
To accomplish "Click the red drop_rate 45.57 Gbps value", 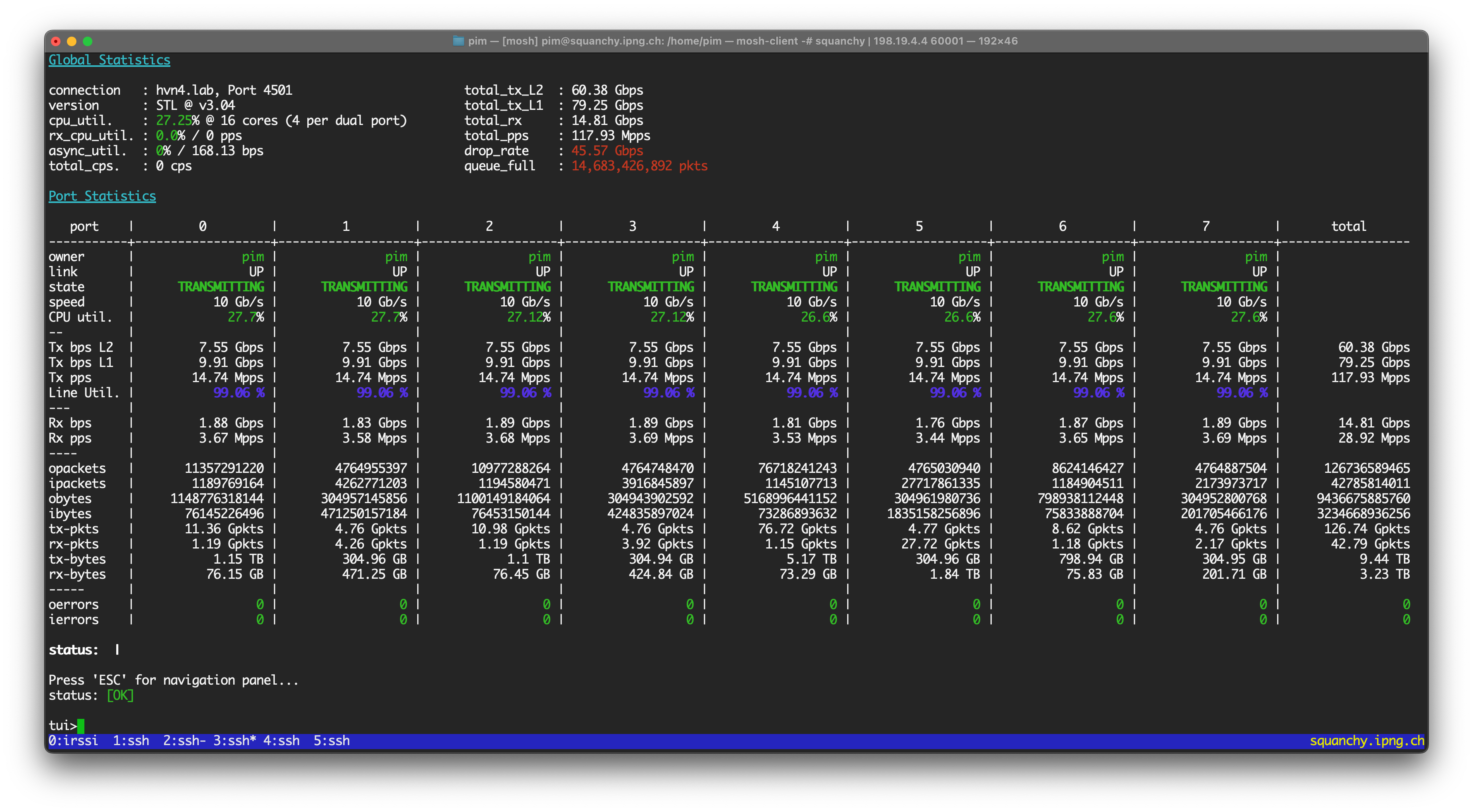I will [x=607, y=151].
